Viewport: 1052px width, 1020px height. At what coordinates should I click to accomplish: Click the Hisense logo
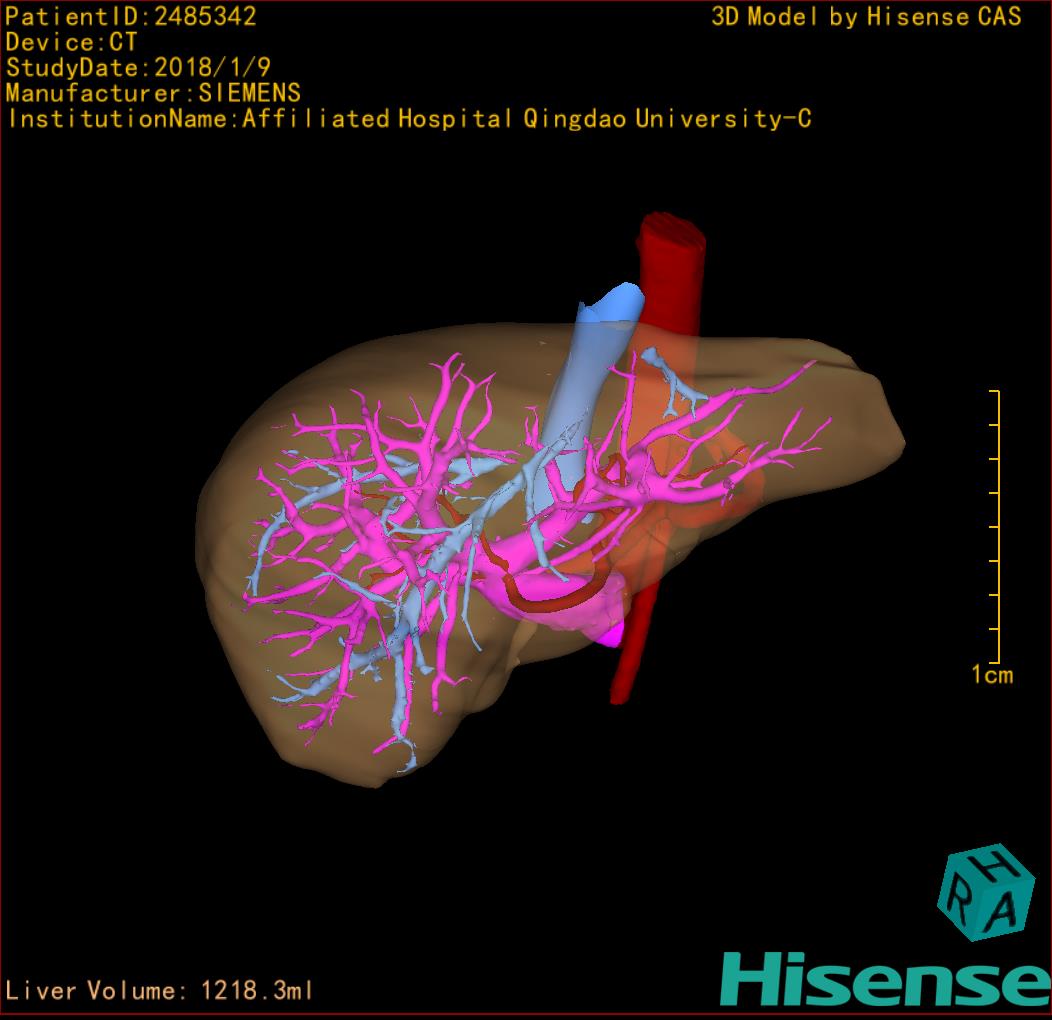point(886,979)
